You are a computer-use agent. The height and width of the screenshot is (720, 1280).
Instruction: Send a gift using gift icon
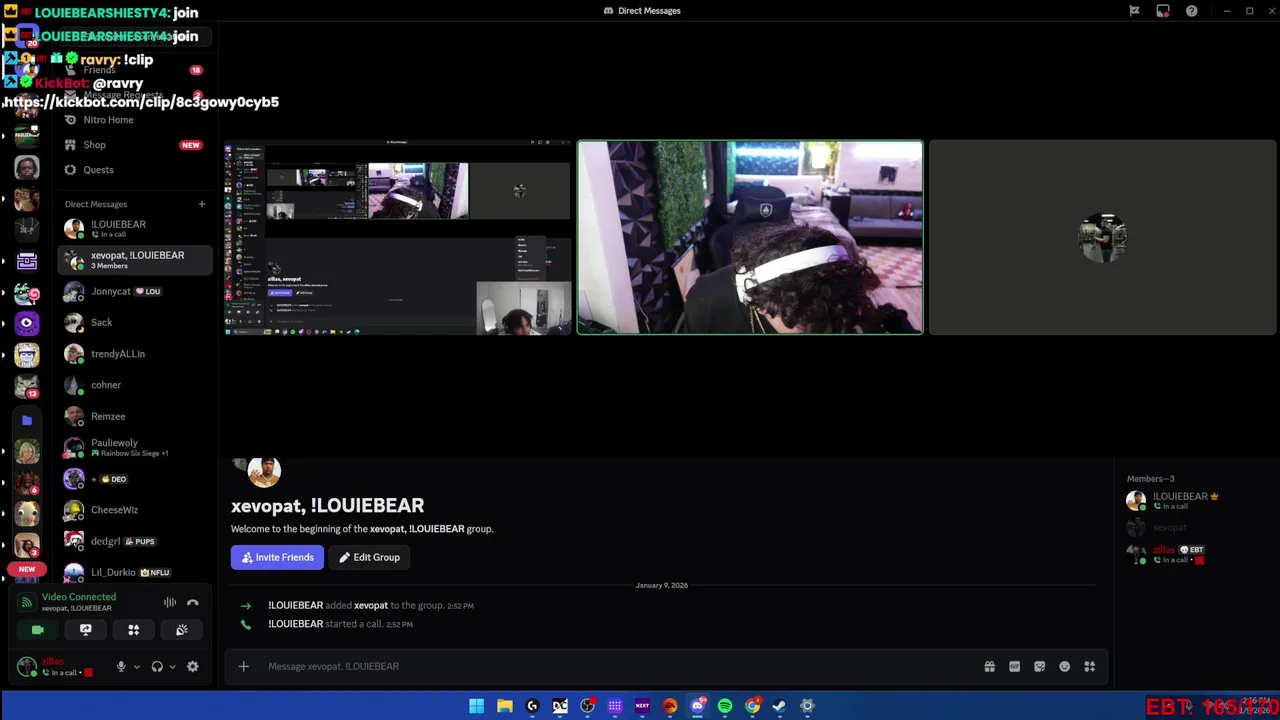[x=989, y=666]
